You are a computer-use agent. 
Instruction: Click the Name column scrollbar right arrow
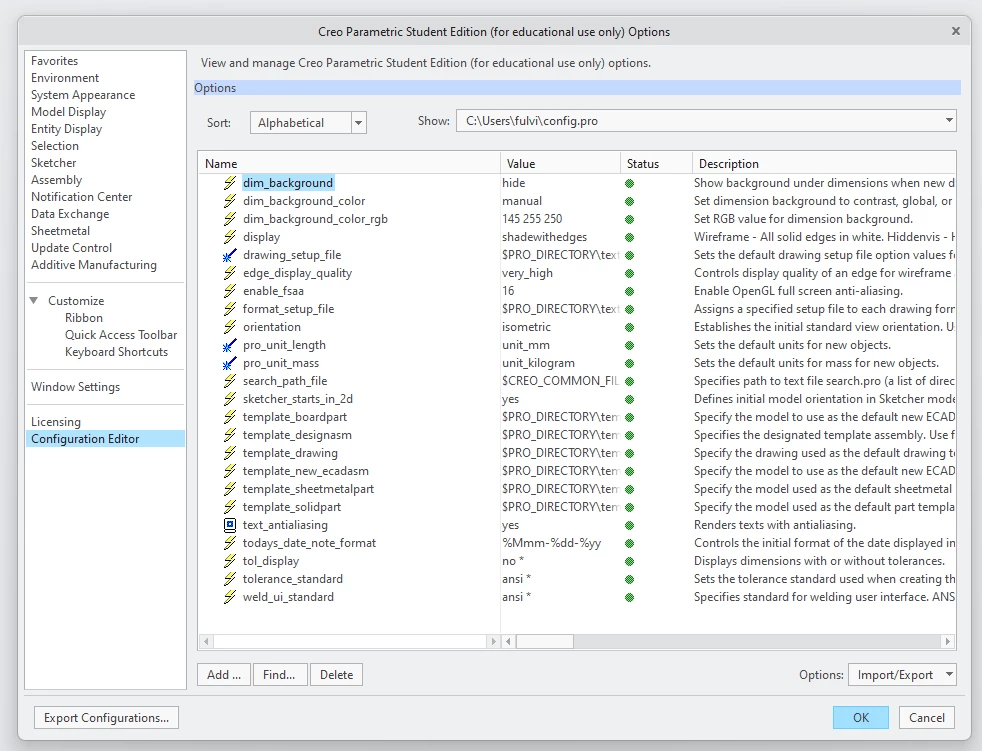tap(493, 641)
